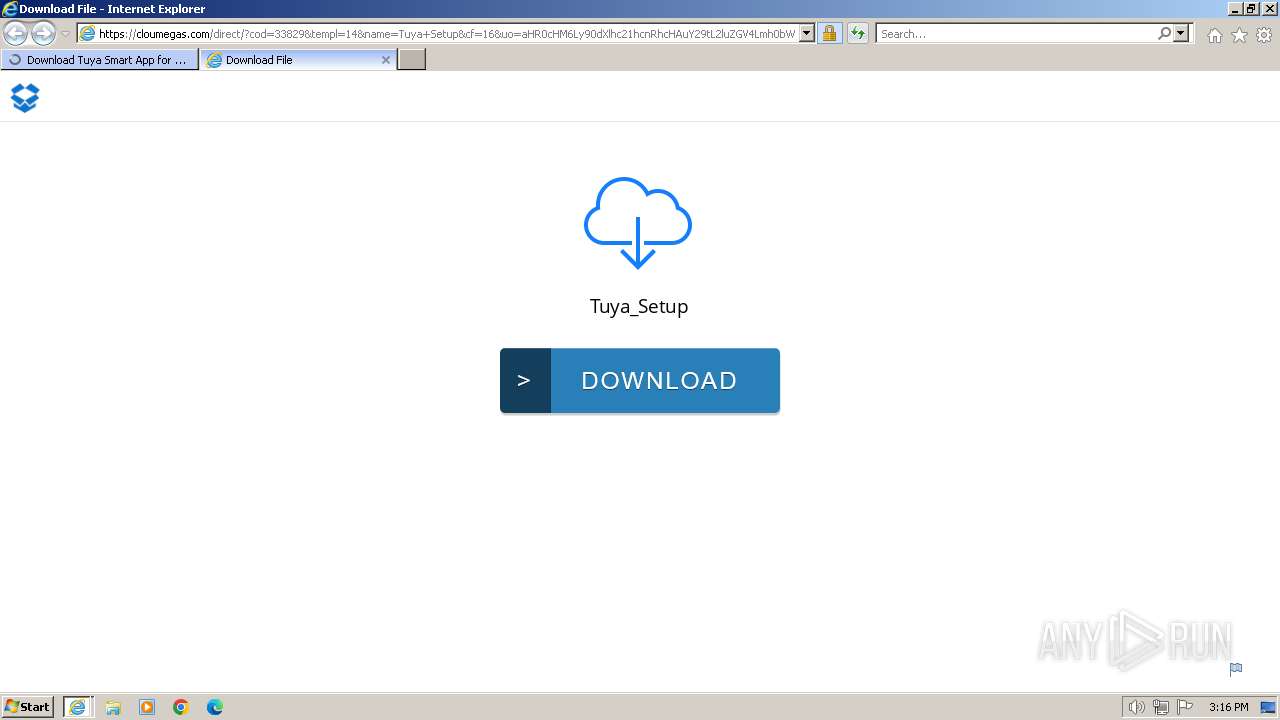Click the volume speaker tray icon
This screenshot has height=720, width=1280.
(x=1136, y=707)
